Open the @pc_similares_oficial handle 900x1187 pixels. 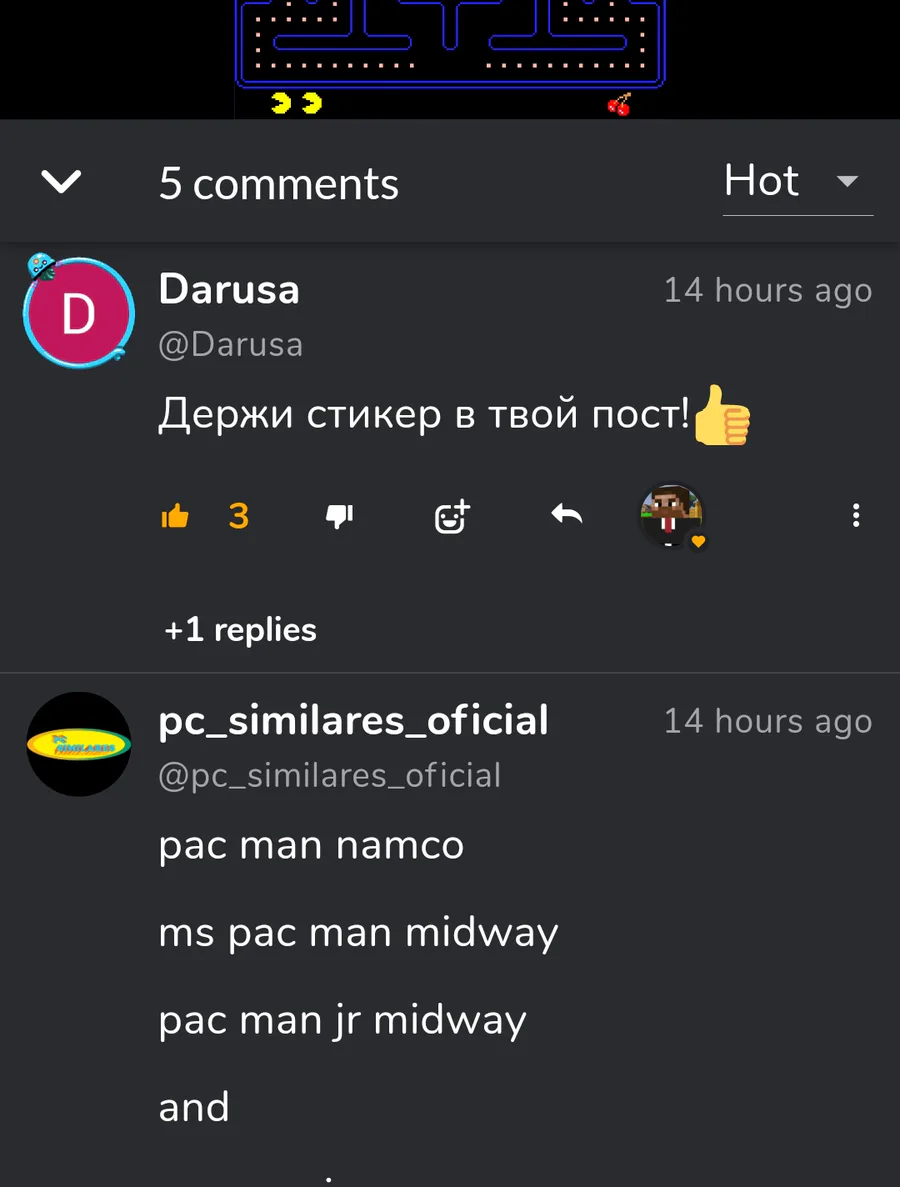point(330,776)
